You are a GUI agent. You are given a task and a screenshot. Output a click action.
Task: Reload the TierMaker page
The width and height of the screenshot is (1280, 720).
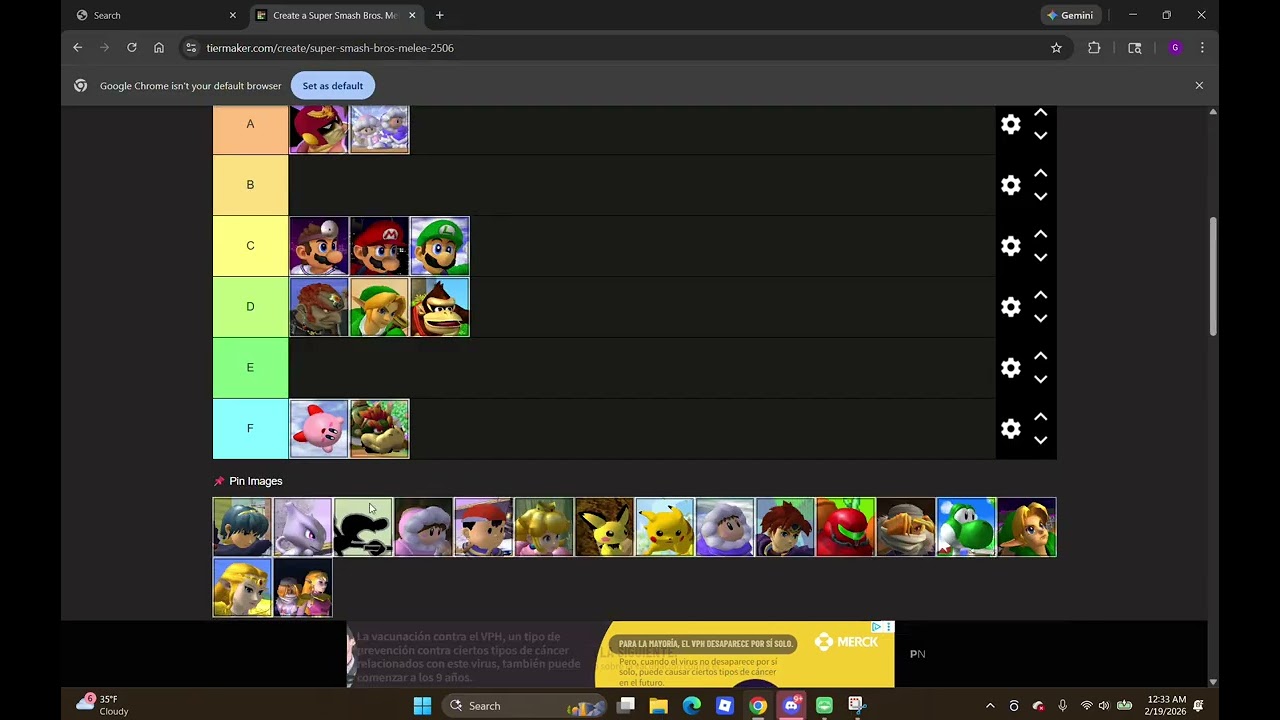[131, 47]
